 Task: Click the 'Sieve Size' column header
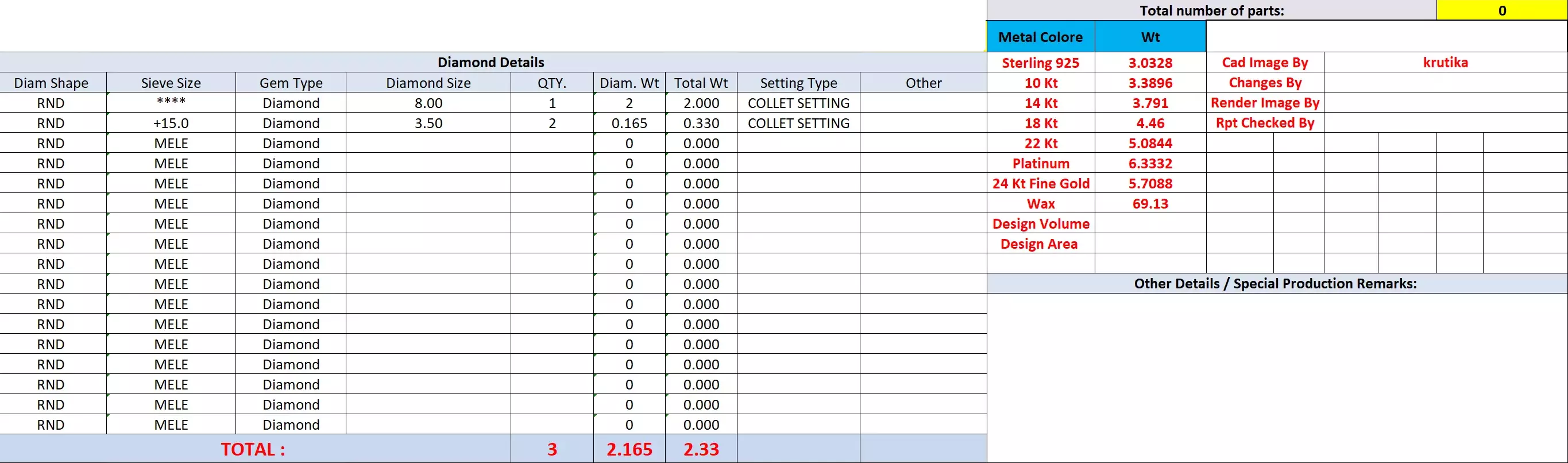[x=171, y=83]
